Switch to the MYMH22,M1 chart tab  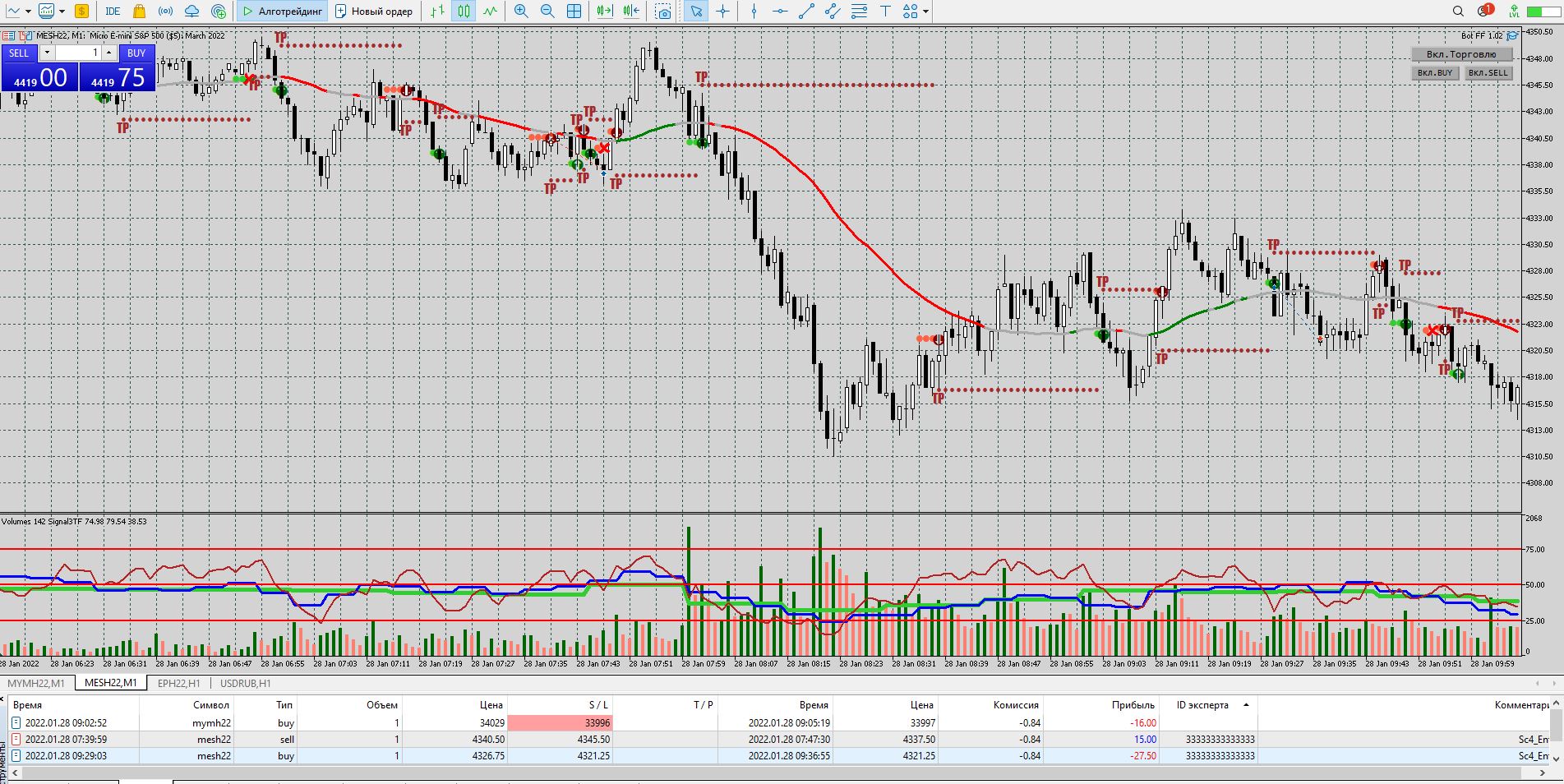(x=36, y=683)
